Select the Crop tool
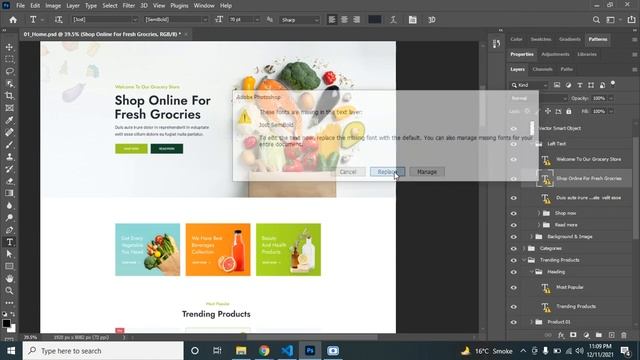This screenshot has width=640, height=360. point(9,96)
